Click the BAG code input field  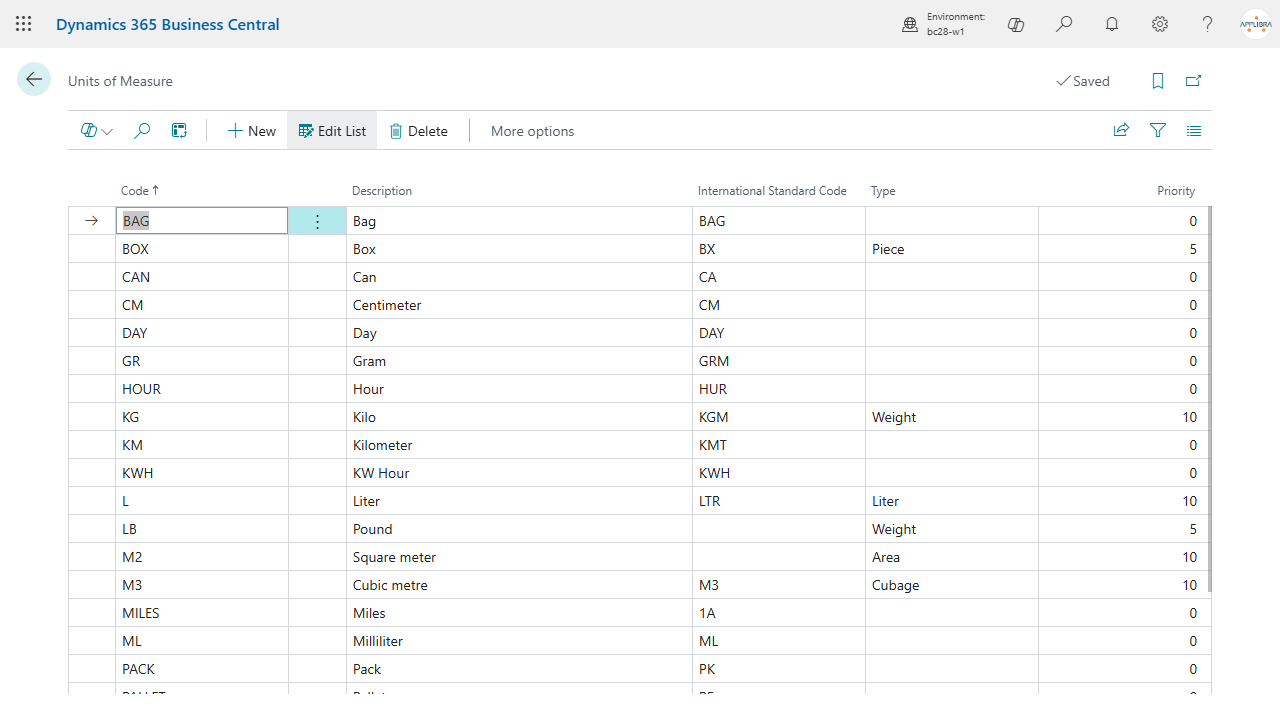[202, 221]
